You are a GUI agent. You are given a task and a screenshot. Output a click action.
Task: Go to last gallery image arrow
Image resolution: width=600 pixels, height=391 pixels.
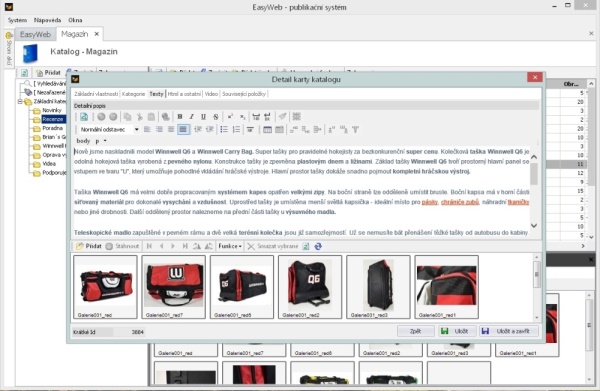tap(185, 246)
